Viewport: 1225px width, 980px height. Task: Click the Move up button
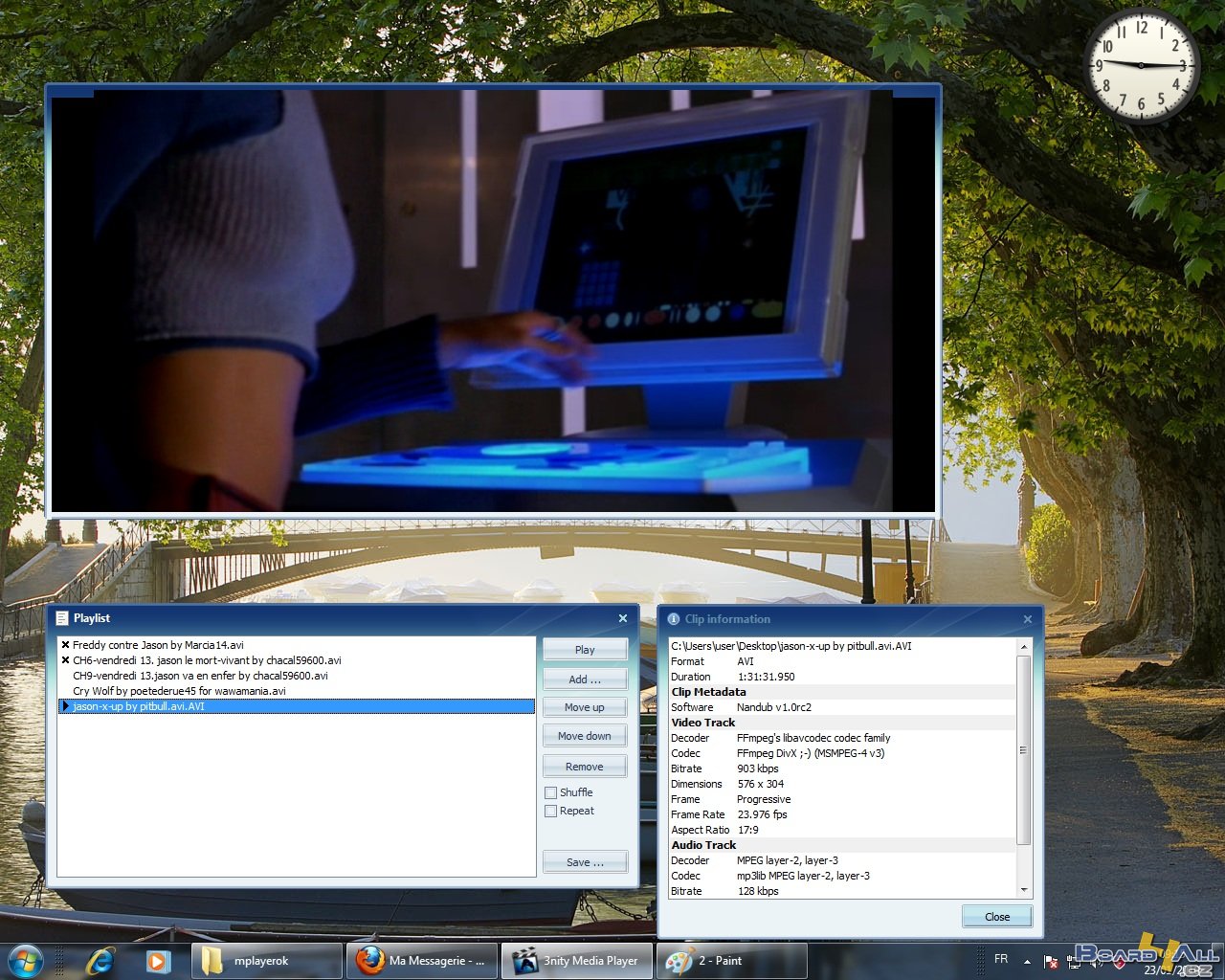pyautogui.click(x=585, y=707)
